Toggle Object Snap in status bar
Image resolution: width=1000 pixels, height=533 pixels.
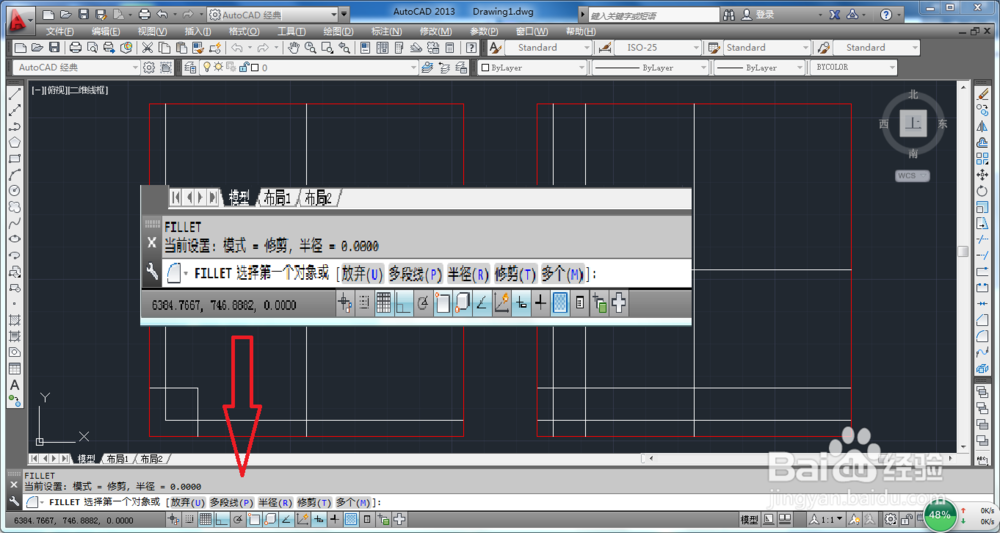pos(254,520)
